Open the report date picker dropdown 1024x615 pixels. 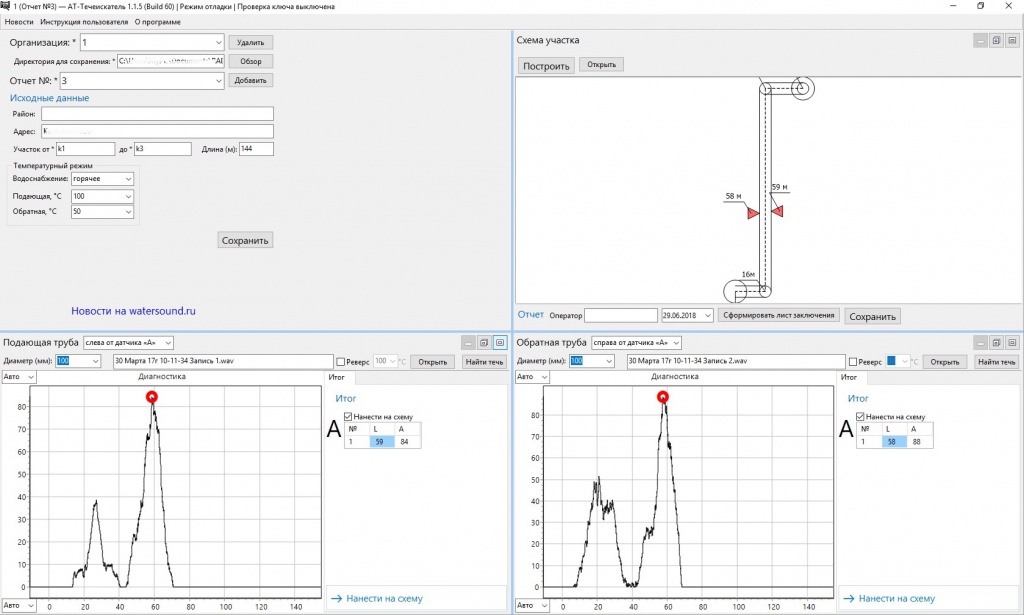[x=706, y=315]
